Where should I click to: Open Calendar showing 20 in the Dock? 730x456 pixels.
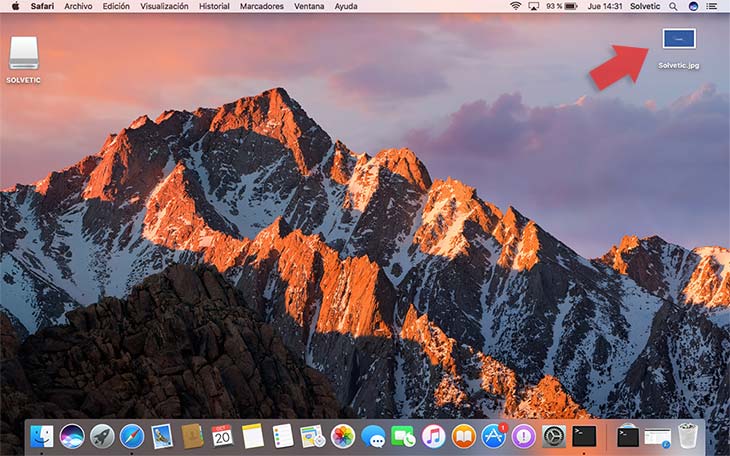click(222, 436)
